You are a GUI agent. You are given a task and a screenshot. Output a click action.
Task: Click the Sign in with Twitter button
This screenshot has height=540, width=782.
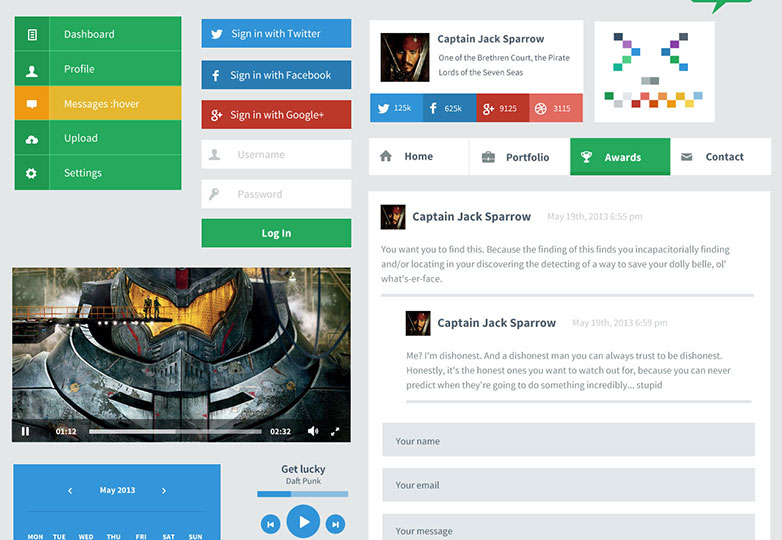coord(276,33)
